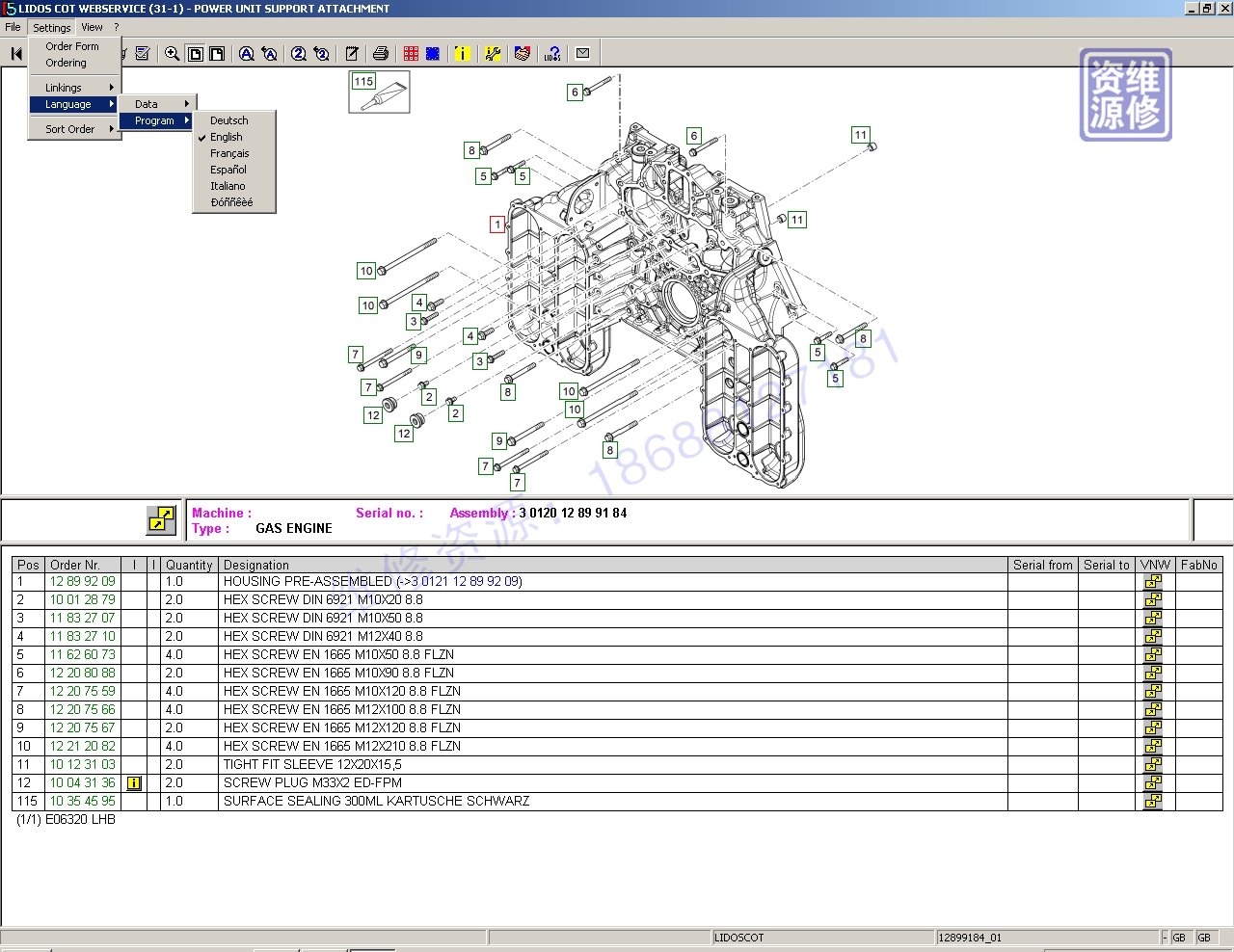Viewport: 1234px width, 952px height.
Task: Click the yellow information 'i' toolbar icon
Action: point(463,54)
